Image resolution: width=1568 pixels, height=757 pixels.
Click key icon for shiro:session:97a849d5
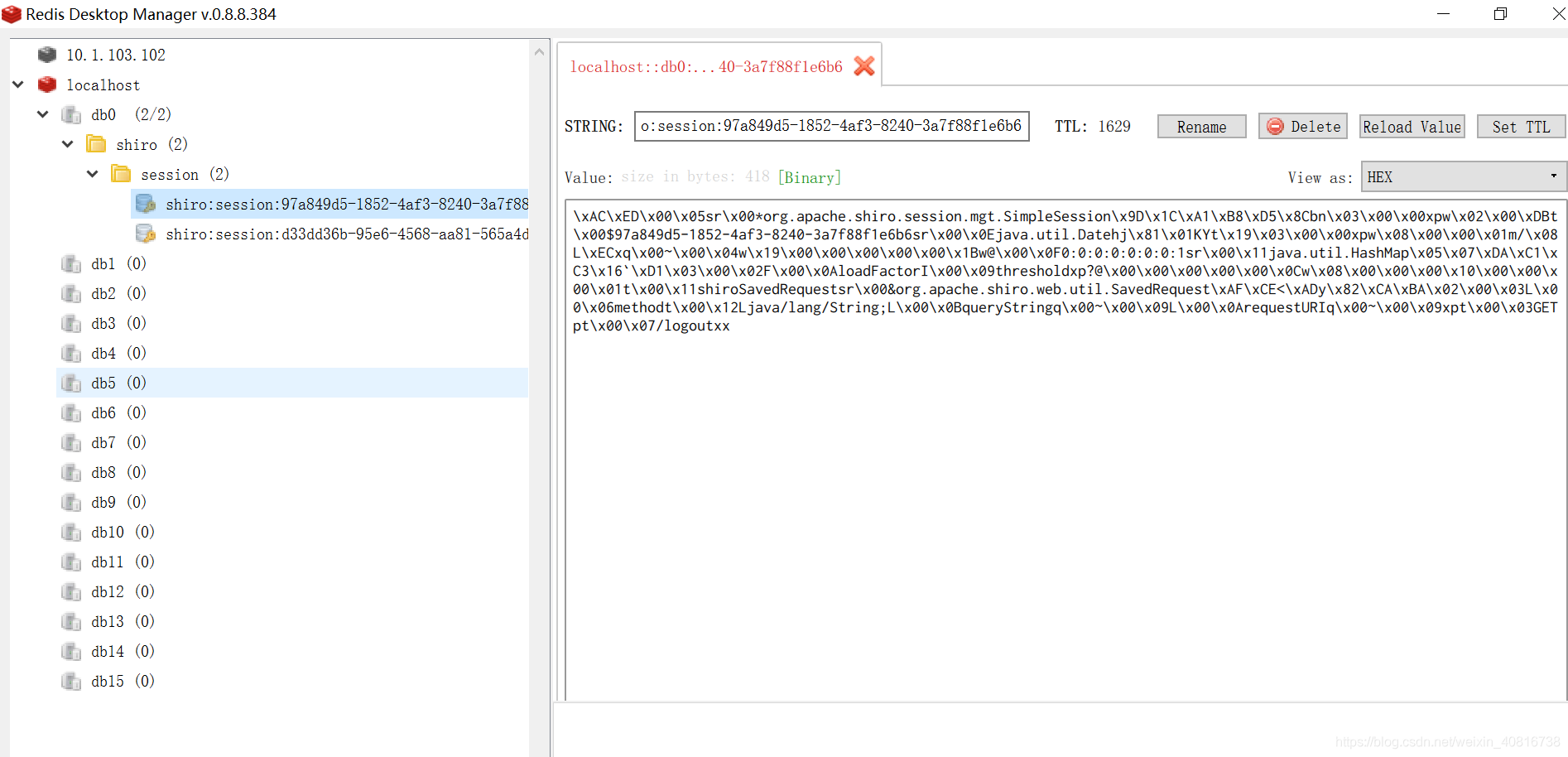pyautogui.click(x=146, y=204)
